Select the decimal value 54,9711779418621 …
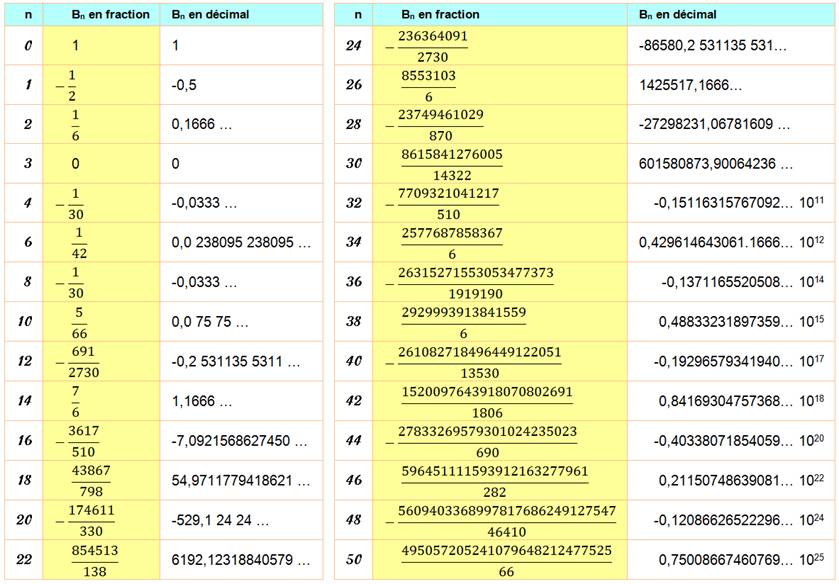Screen dimensions: 839x584 [x=234, y=481]
